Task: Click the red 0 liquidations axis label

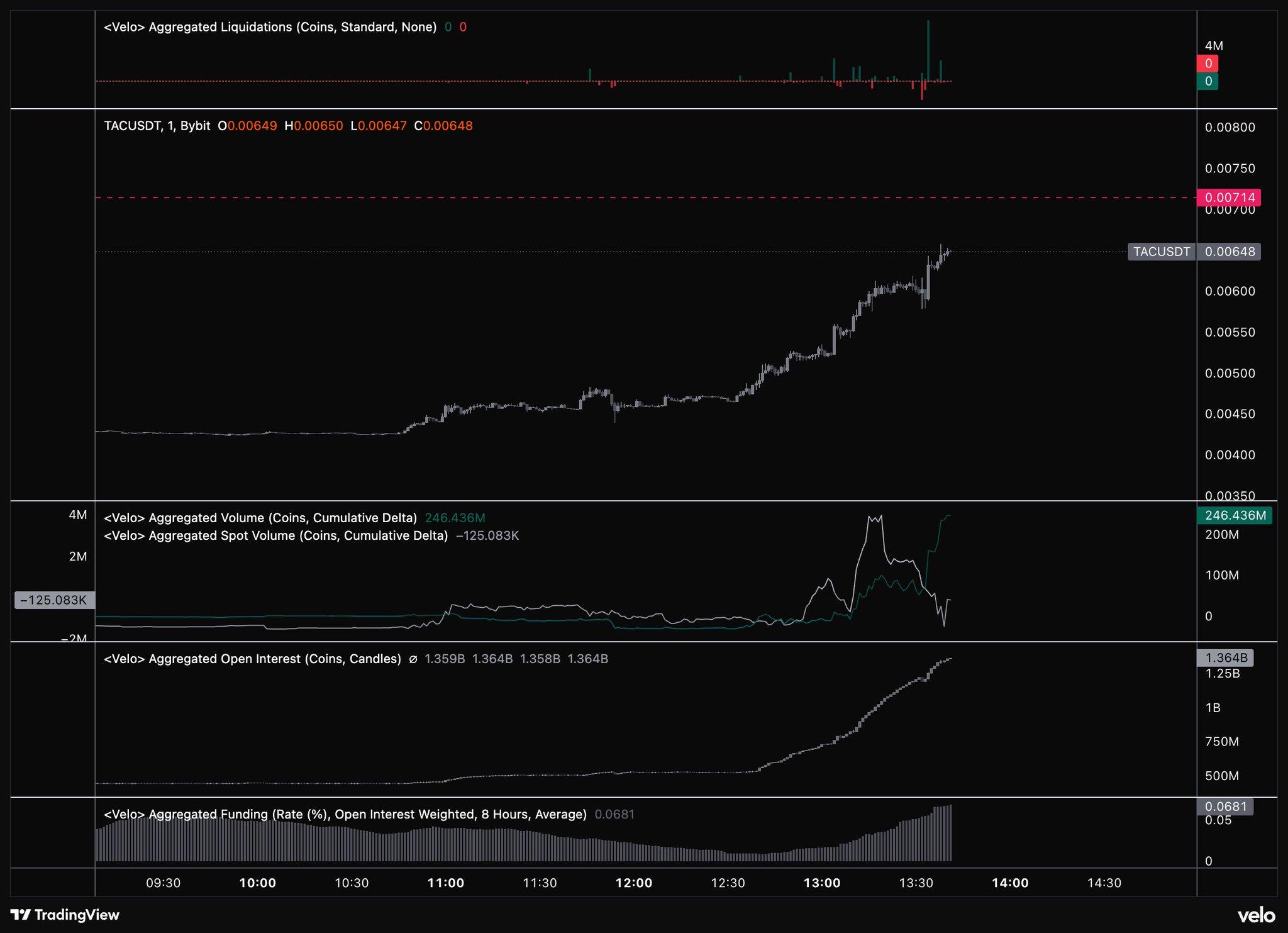Action: [x=1207, y=64]
